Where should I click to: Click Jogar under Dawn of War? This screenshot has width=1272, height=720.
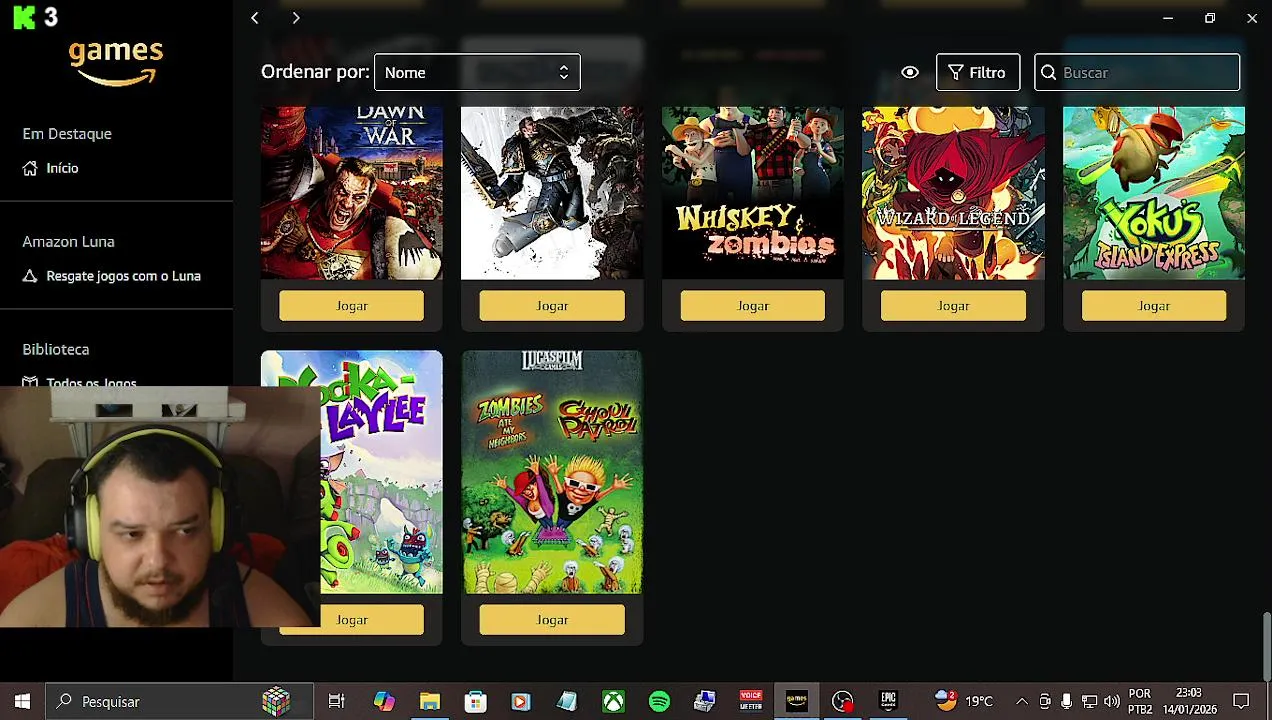pos(351,306)
